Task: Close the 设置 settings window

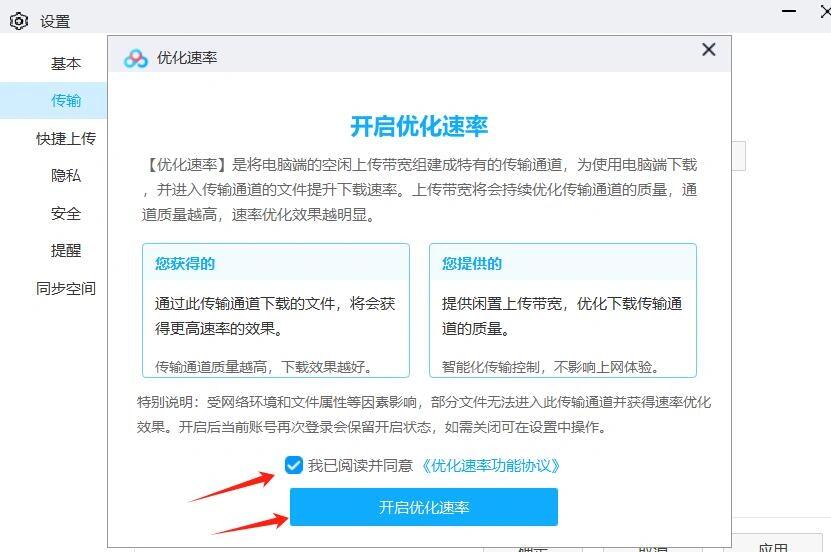Action: [826, 11]
